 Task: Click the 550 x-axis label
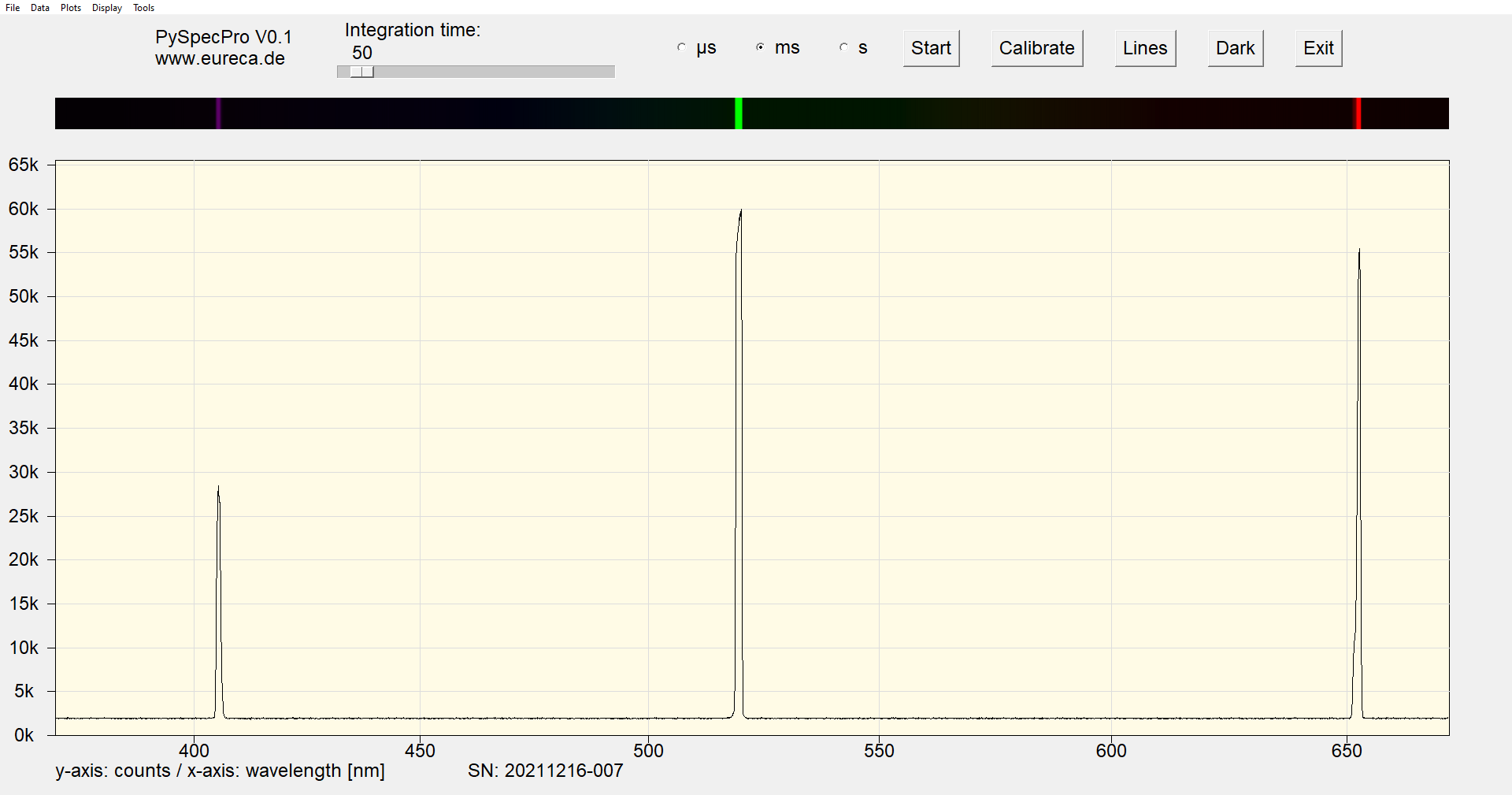tap(879, 751)
